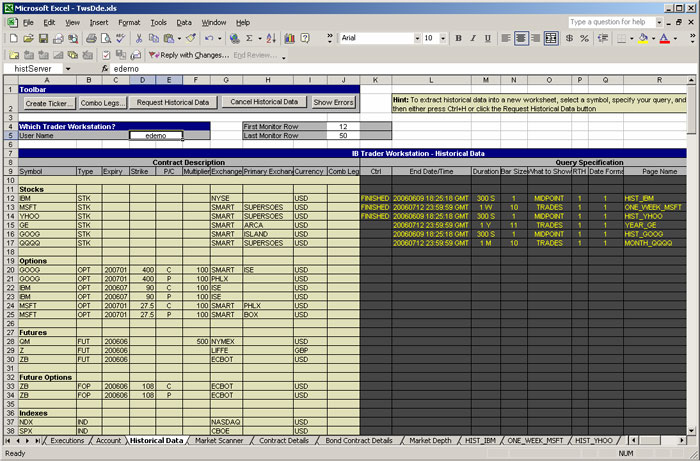Viewport: 700px width, 461px height.
Task: Open the font color dropdown arrow
Action: point(675,39)
